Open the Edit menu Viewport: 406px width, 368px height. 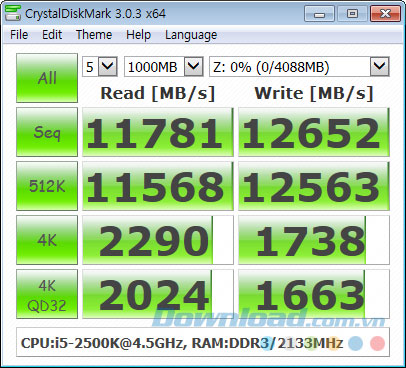[x=52, y=35]
